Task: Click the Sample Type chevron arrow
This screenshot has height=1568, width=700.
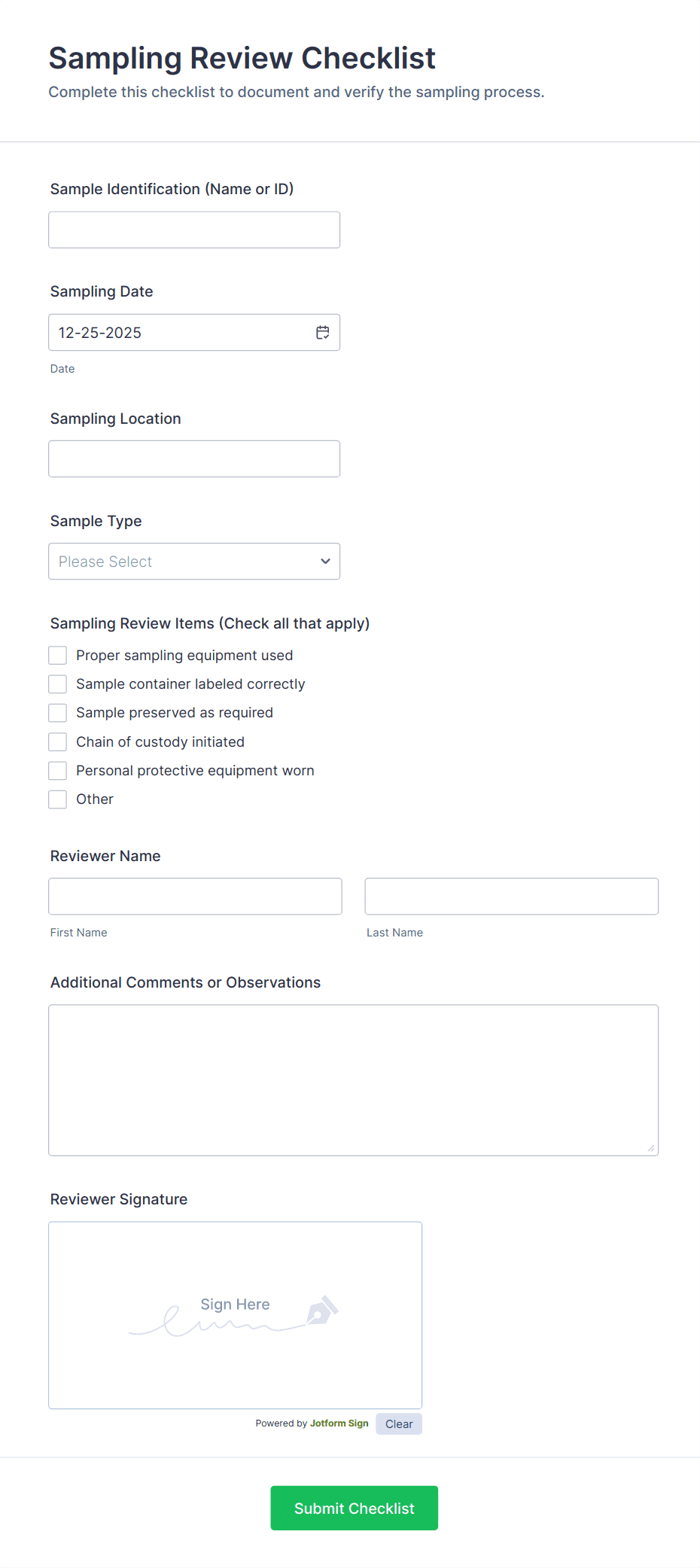Action: [x=325, y=562]
